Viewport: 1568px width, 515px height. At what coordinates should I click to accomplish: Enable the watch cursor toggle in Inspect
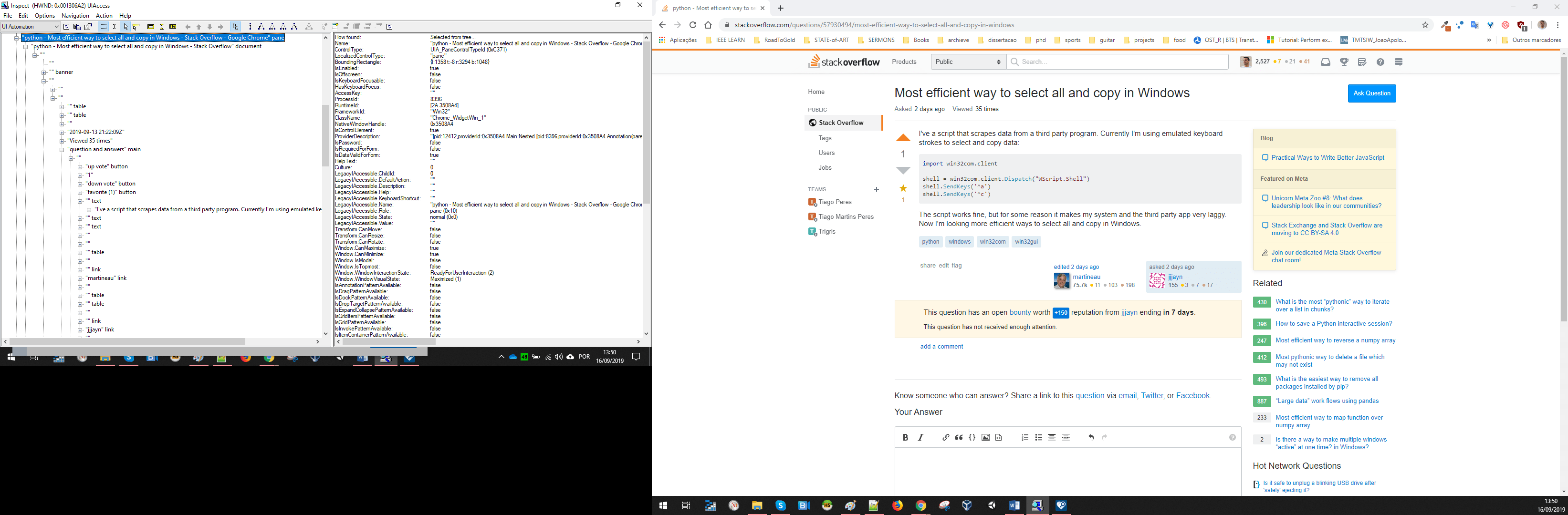[125, 27]
